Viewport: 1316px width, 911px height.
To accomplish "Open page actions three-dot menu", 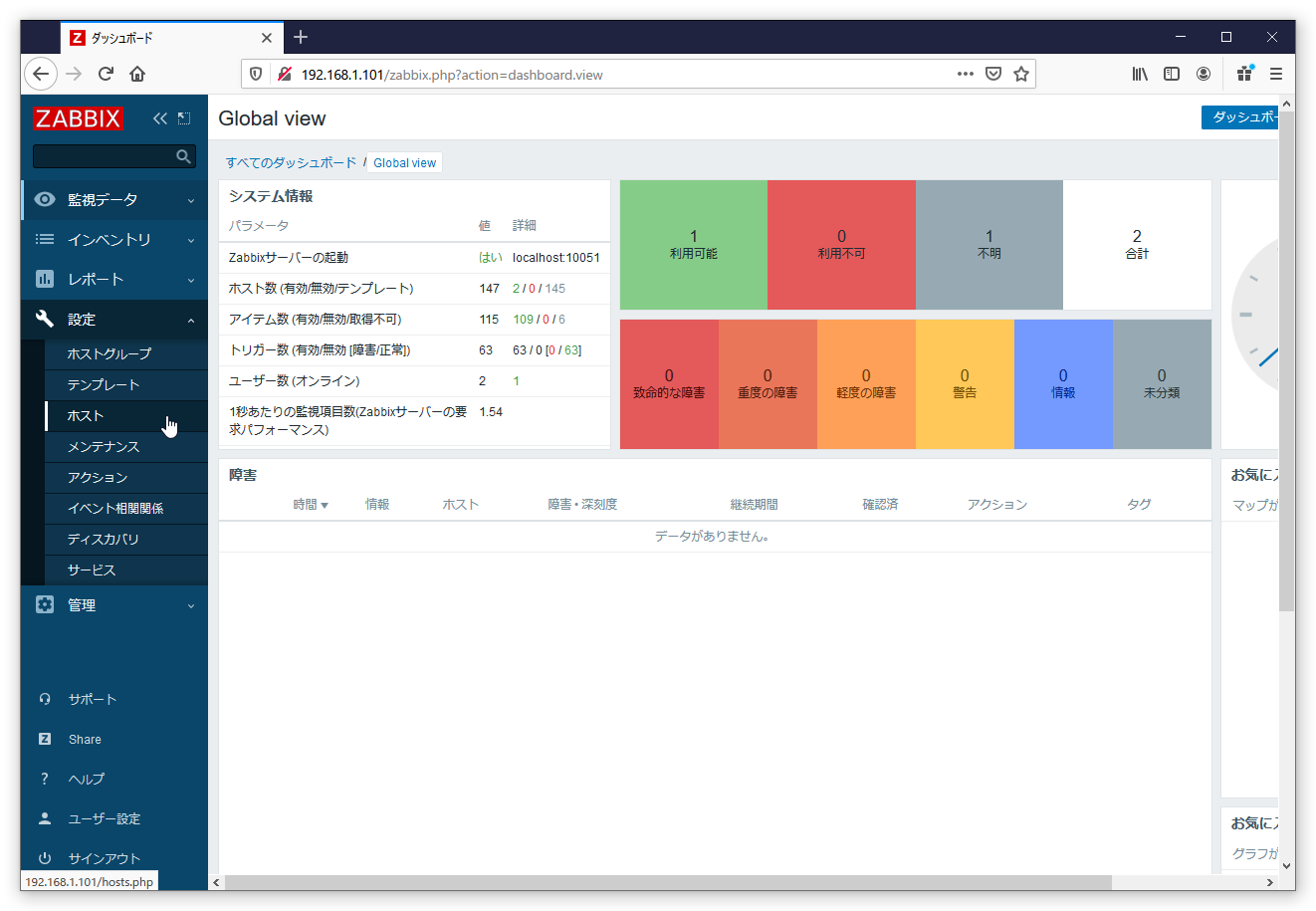I will click(966, 74).
